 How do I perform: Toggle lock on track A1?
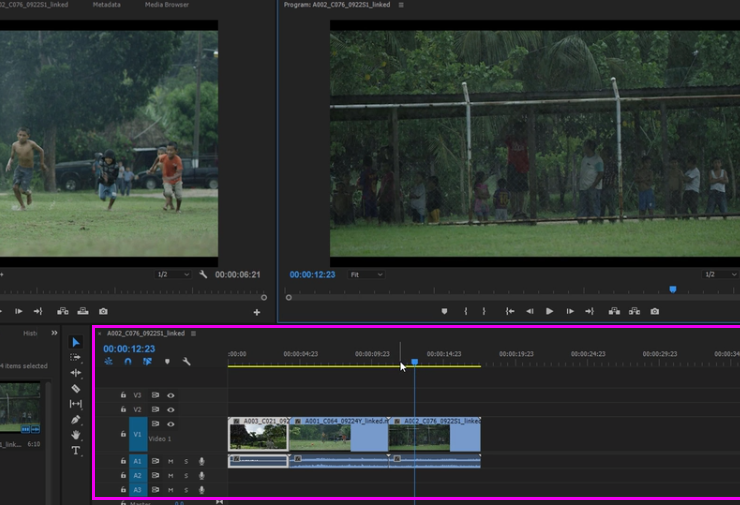click(123, 461)
